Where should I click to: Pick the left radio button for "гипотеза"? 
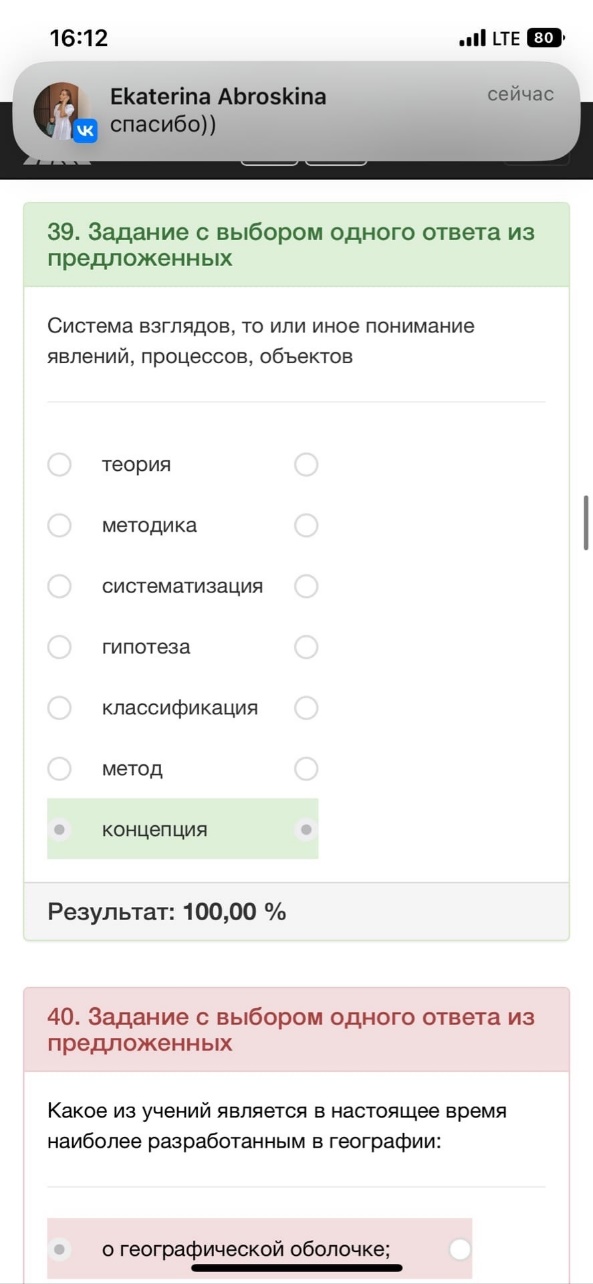(60, 647)
